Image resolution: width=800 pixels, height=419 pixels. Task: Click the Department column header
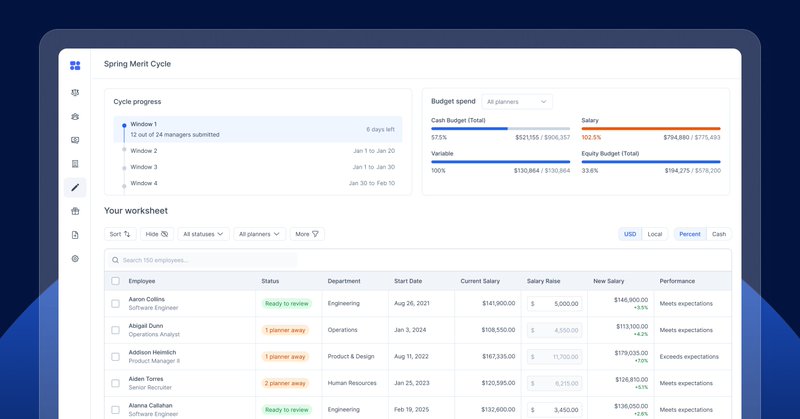pyautogui.click(x=344, y=281)
